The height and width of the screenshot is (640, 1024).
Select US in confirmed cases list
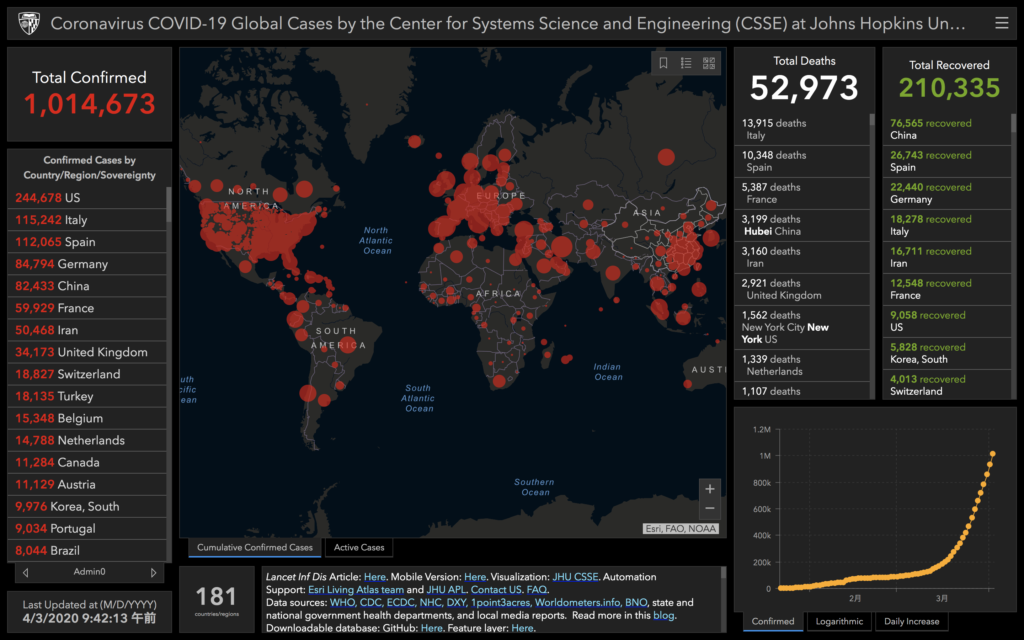coord(87,198)
